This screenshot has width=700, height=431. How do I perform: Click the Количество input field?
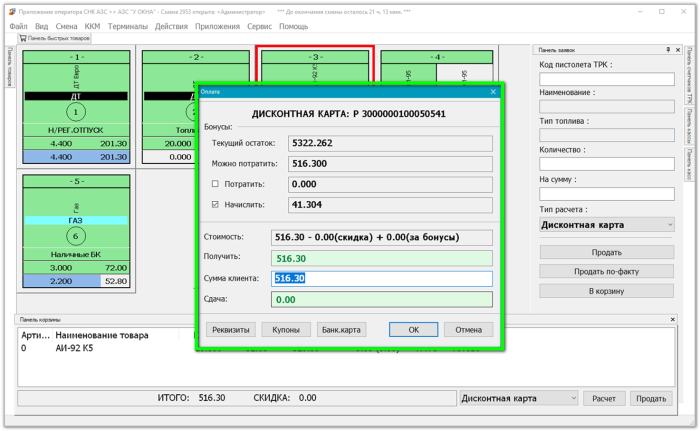pos(607,164)
